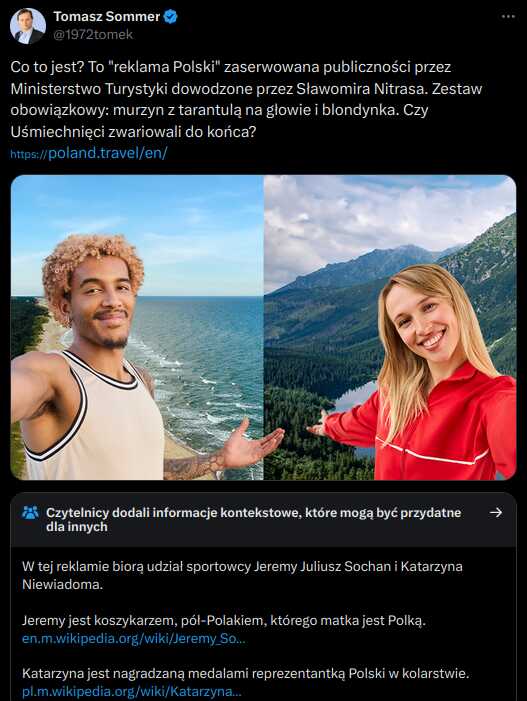
Task: Click the note line about Jeremy koszykarzem
Action: coord(223,621)
